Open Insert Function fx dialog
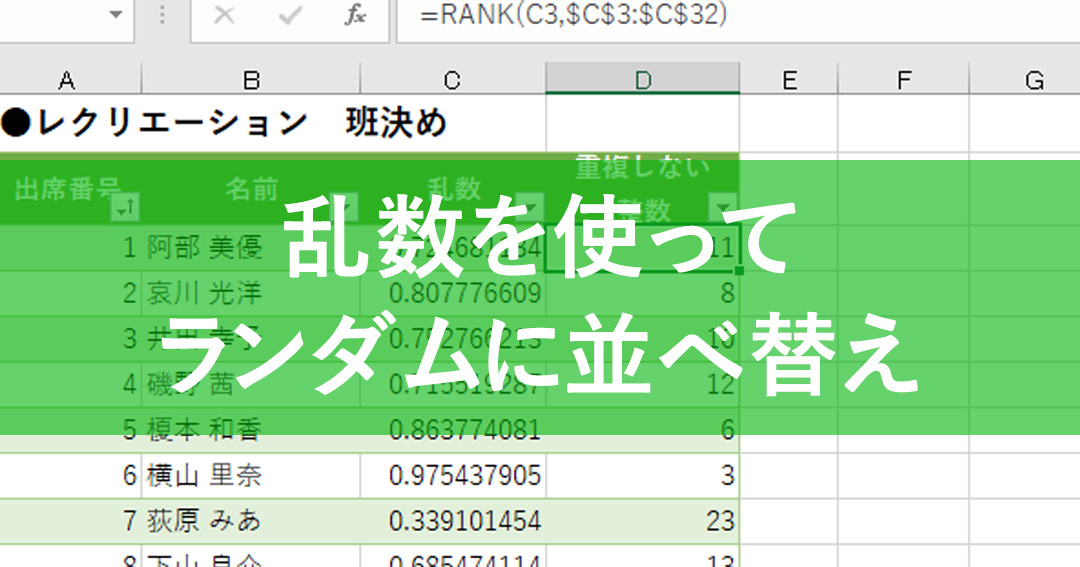The width and height of the screenshot is (1080, 567). pyautogui.click(x=355, y=14)
